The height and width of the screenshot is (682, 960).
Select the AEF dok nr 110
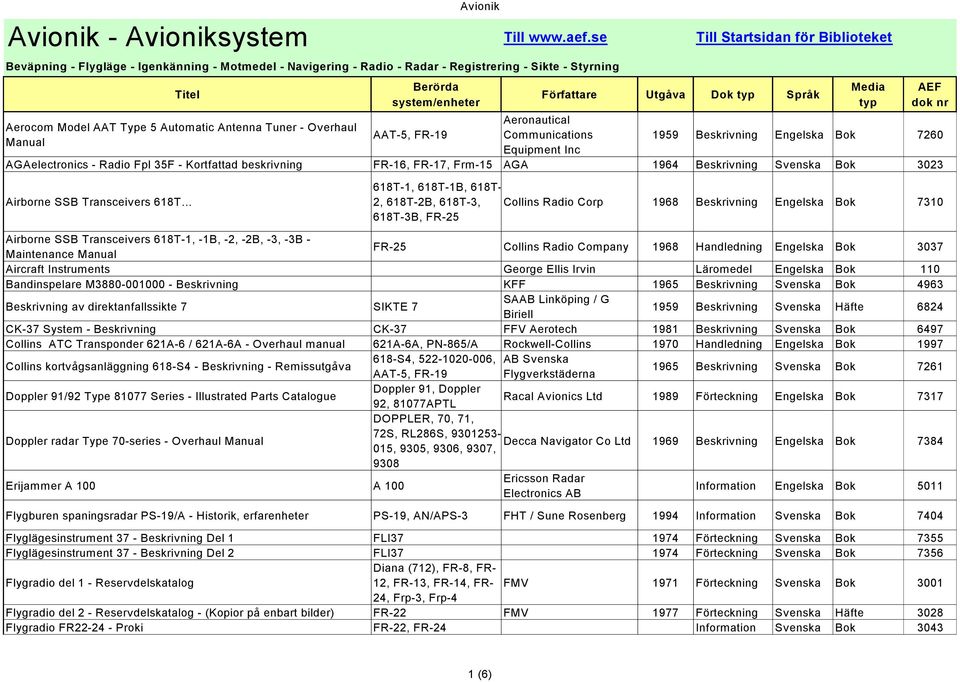(930, 269)
